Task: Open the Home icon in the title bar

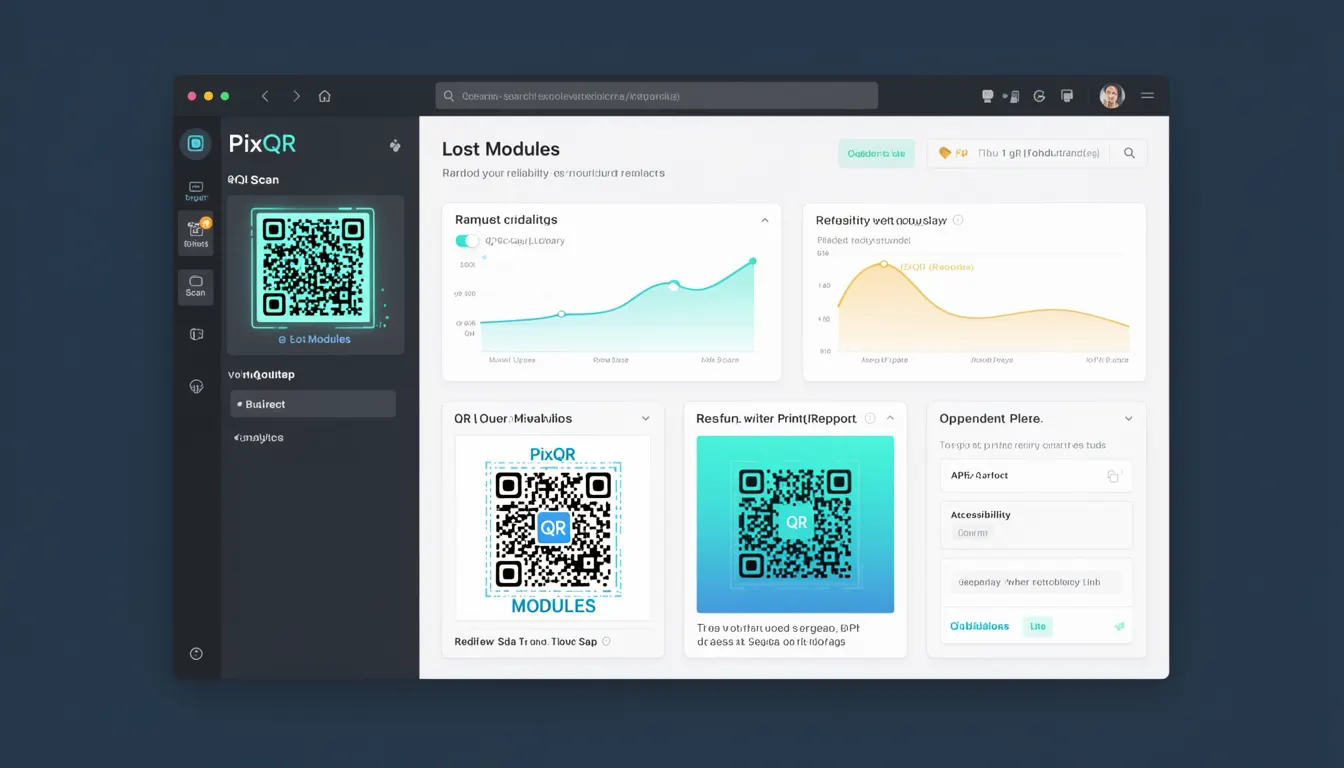Action: pos(324,96)
